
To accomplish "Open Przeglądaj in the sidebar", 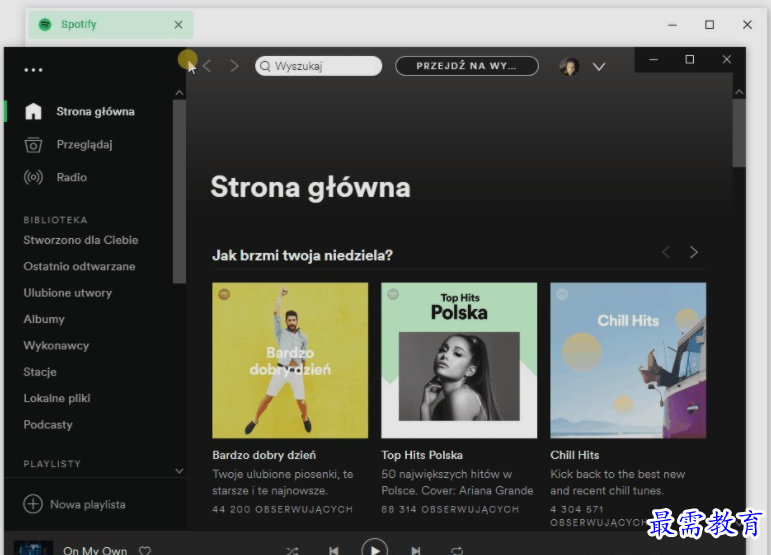I will [x=84, y=145].
